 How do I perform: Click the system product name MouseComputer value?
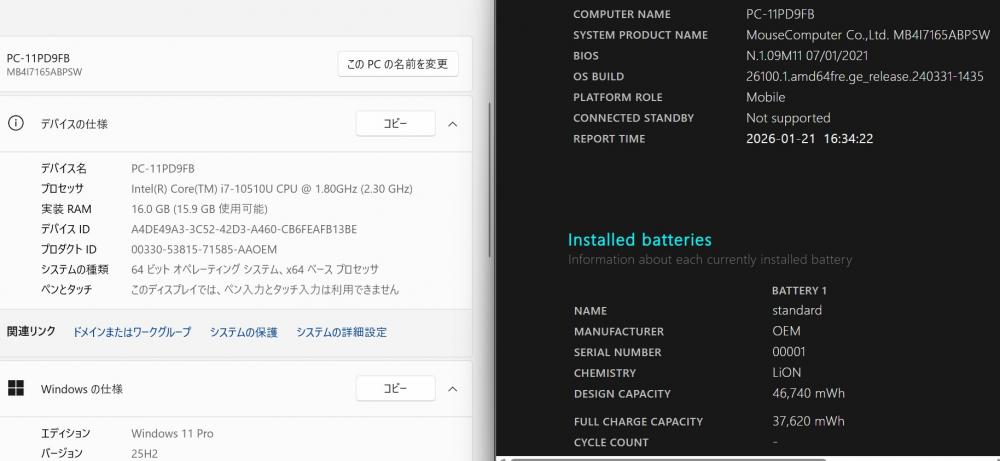tap(868, 35)
